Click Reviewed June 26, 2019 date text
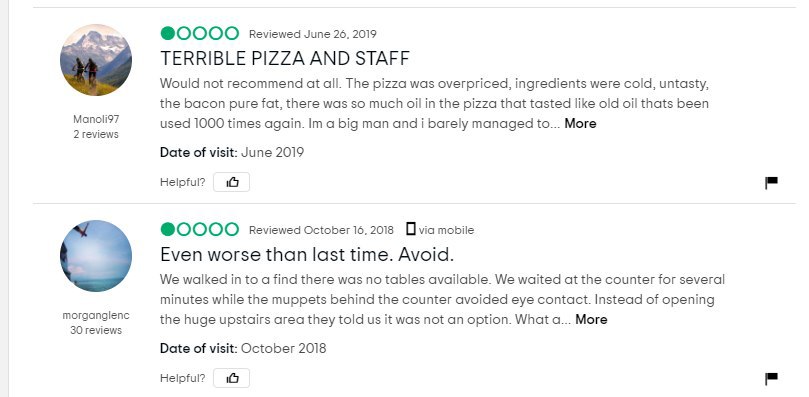Image resolution: width=809 pixels, height=397 pixels. [x=313, y=34]
